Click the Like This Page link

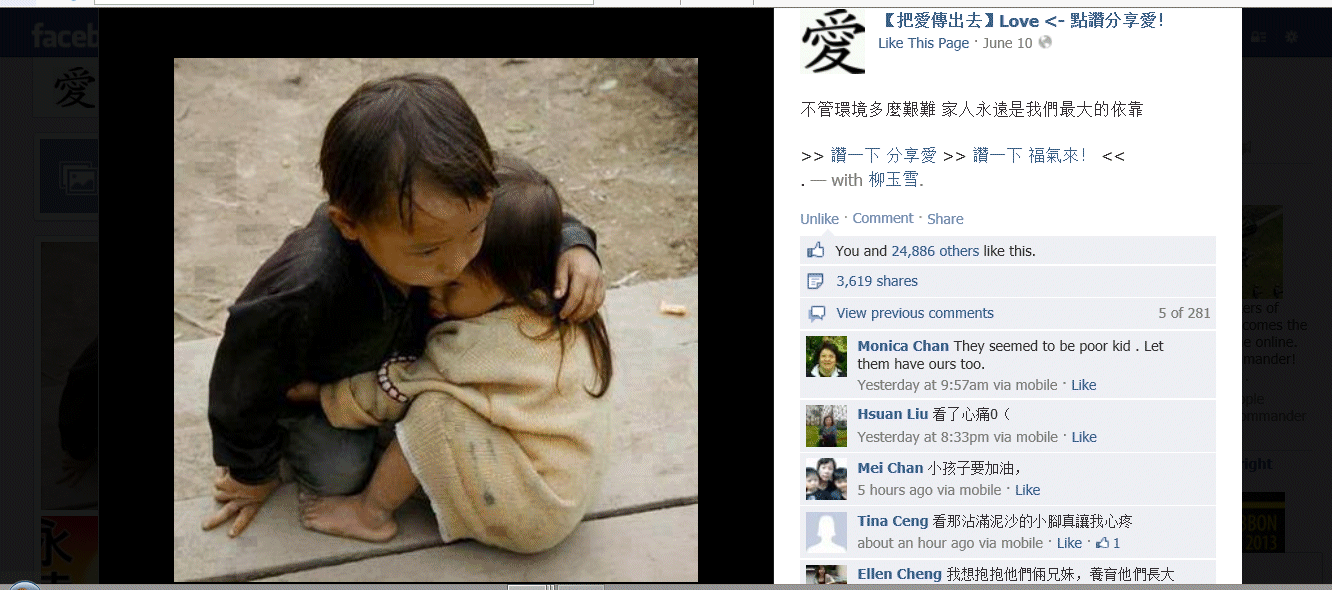[x=923, y=43]
